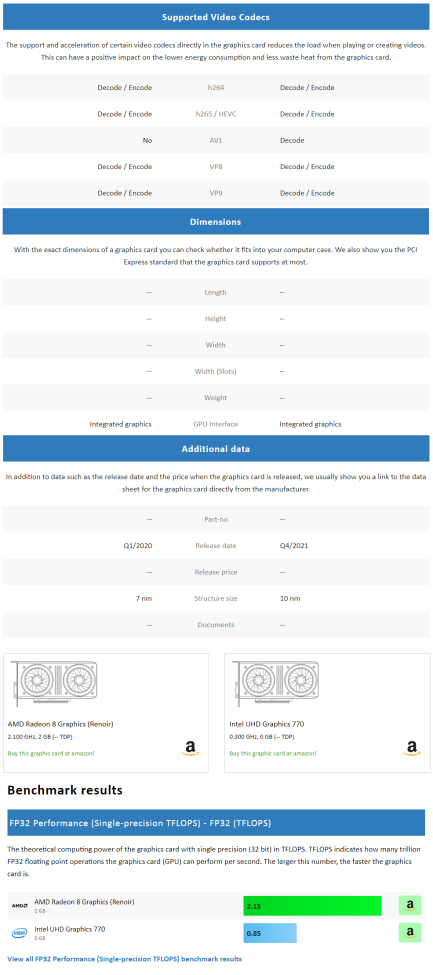The height and width of the screenshot is (975, 433).
Task: Click the Dimensions section header
Action: [216, 221]
